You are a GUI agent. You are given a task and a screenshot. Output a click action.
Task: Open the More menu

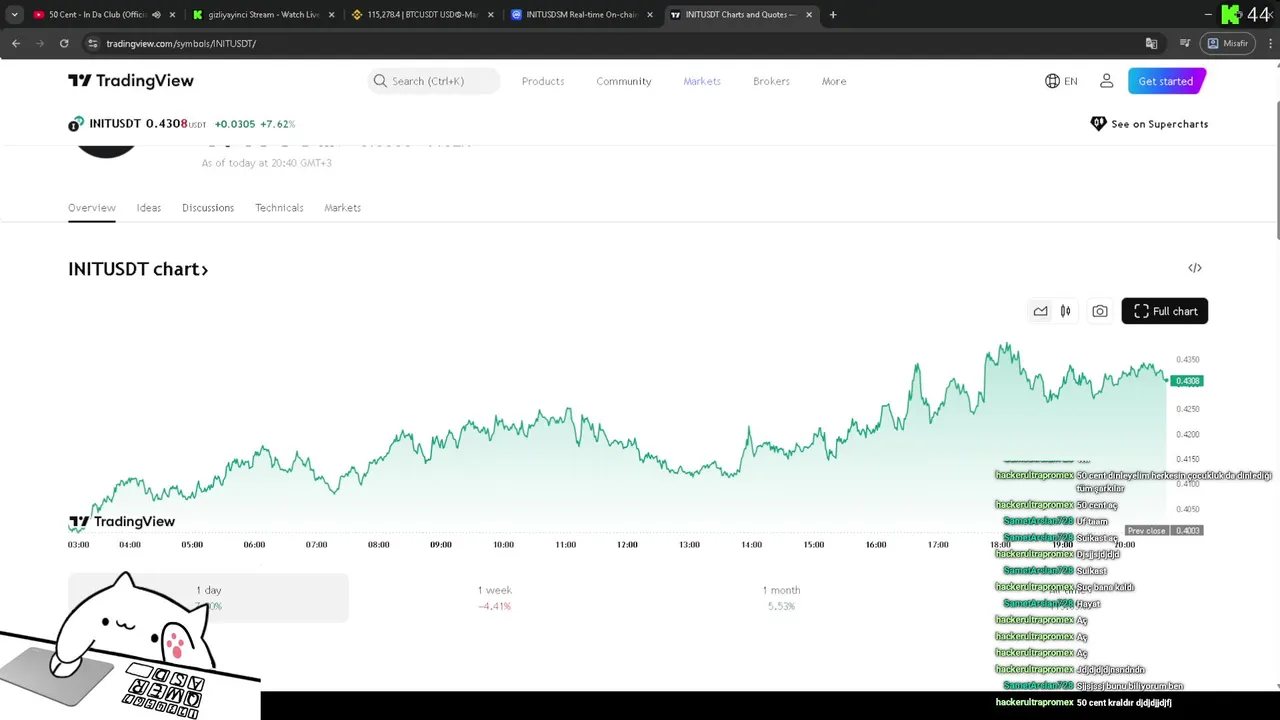point(834,81)
